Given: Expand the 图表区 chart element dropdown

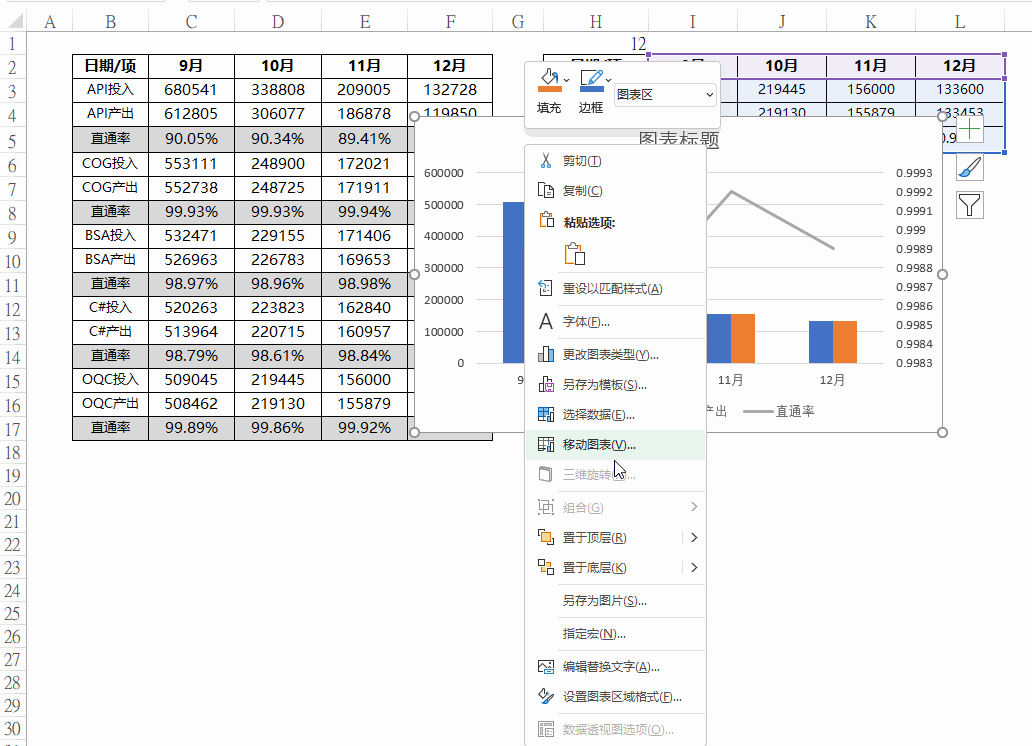Looking at the screenshot, I should (x=664, y=95).
